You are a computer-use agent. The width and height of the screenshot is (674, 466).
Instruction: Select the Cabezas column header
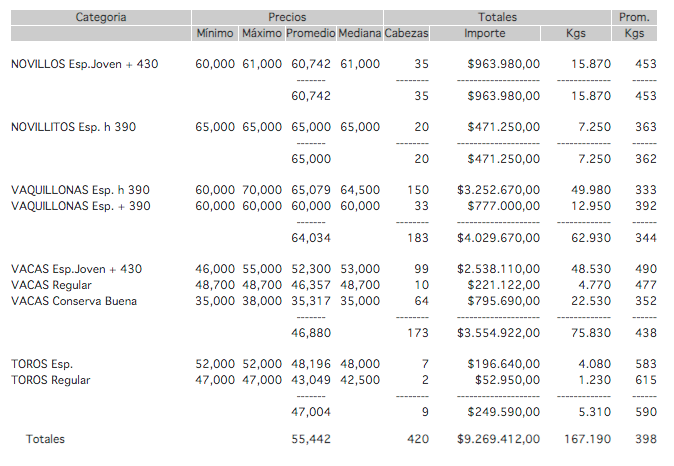pos(406,33)
